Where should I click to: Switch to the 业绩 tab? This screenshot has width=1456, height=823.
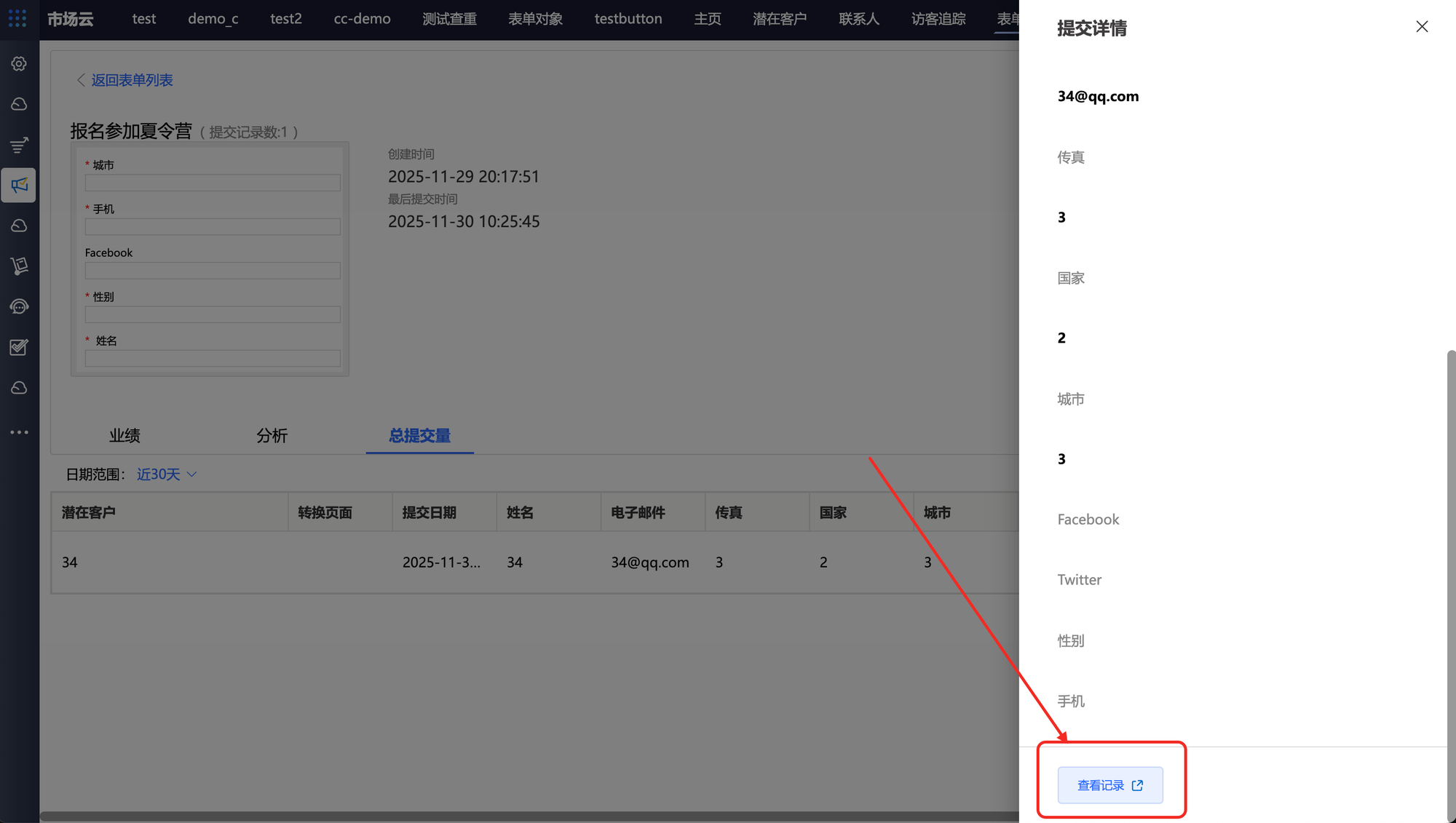[124, 436]
